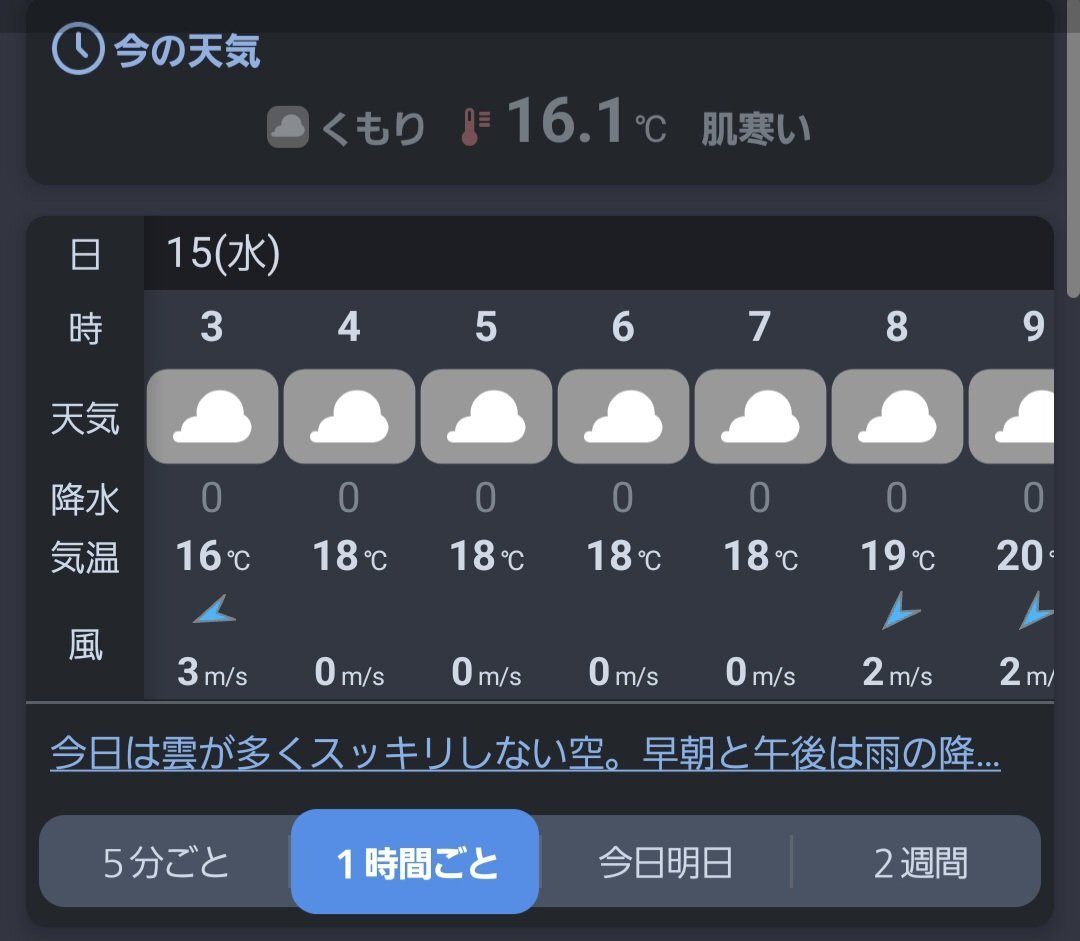This screenshot has height=941, width=1080.
Task: Tap the 15(水) date header
Action: click(223, 254)
